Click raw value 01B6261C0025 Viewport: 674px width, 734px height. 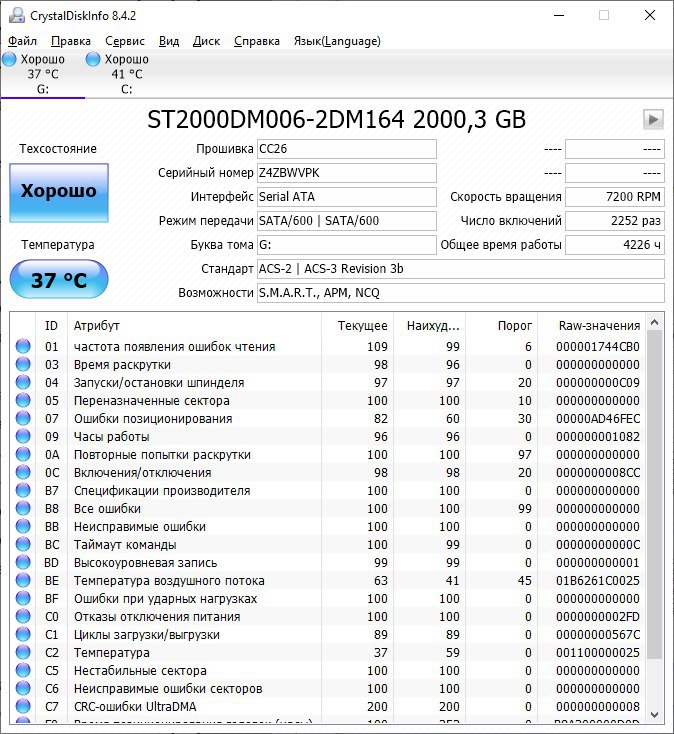[598, 580]
